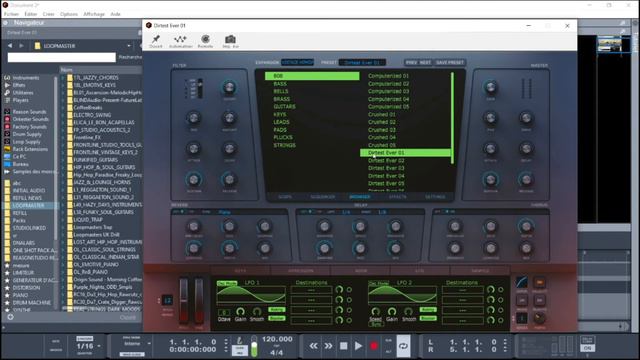Viewport: 640px width, 360px height.
Task: Adjust the filter cutoff knob
Action: 229,87
